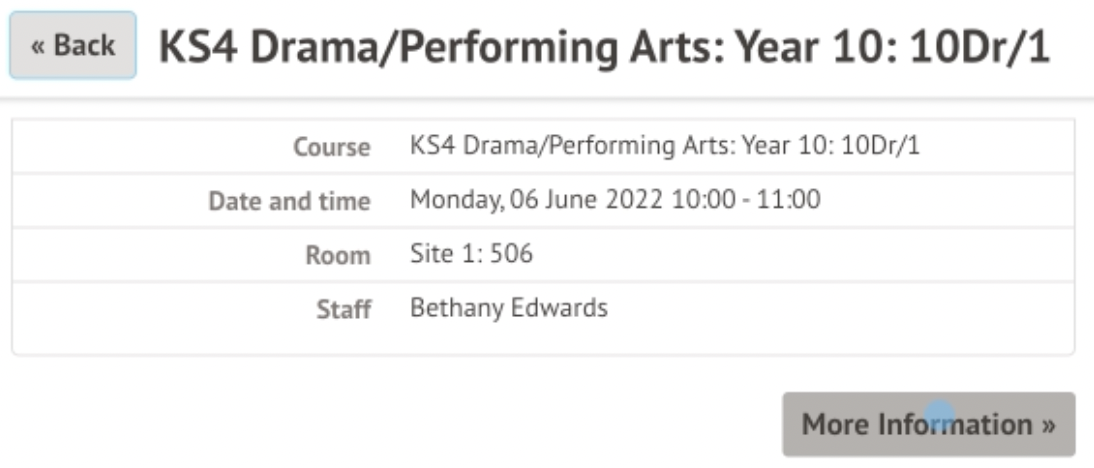Click the surname Edwards
The width and height of the screenshot is (1094, 468).
click(558, 308)
